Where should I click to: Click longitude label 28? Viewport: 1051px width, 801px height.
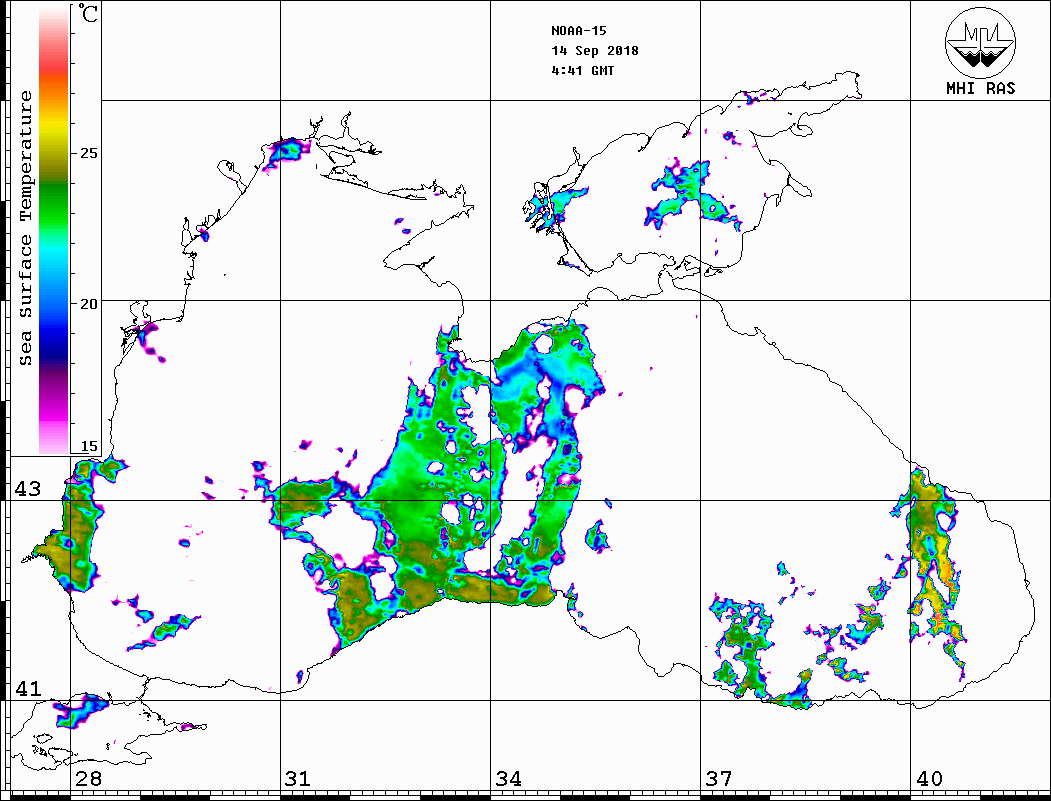pyautogui.click(x=88, y=779)
